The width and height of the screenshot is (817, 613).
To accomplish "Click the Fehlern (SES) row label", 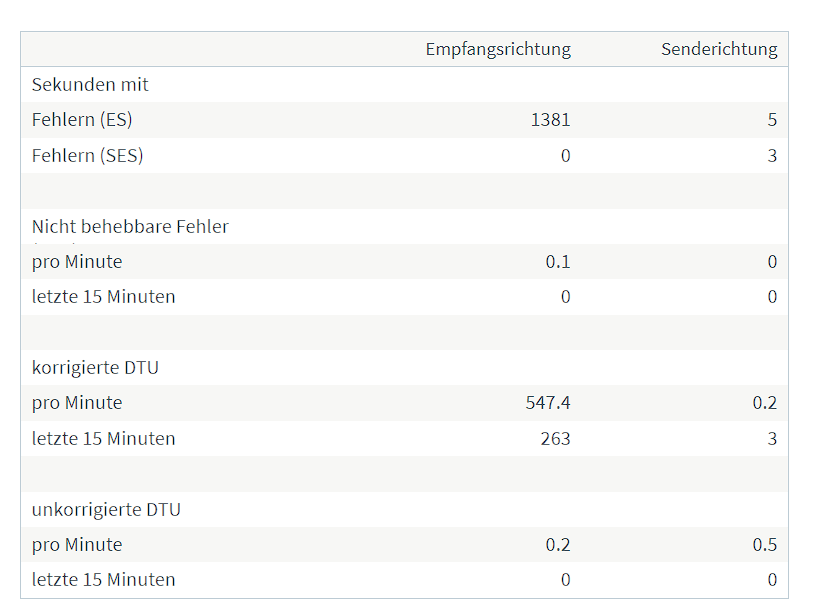I will coord(88,155).
